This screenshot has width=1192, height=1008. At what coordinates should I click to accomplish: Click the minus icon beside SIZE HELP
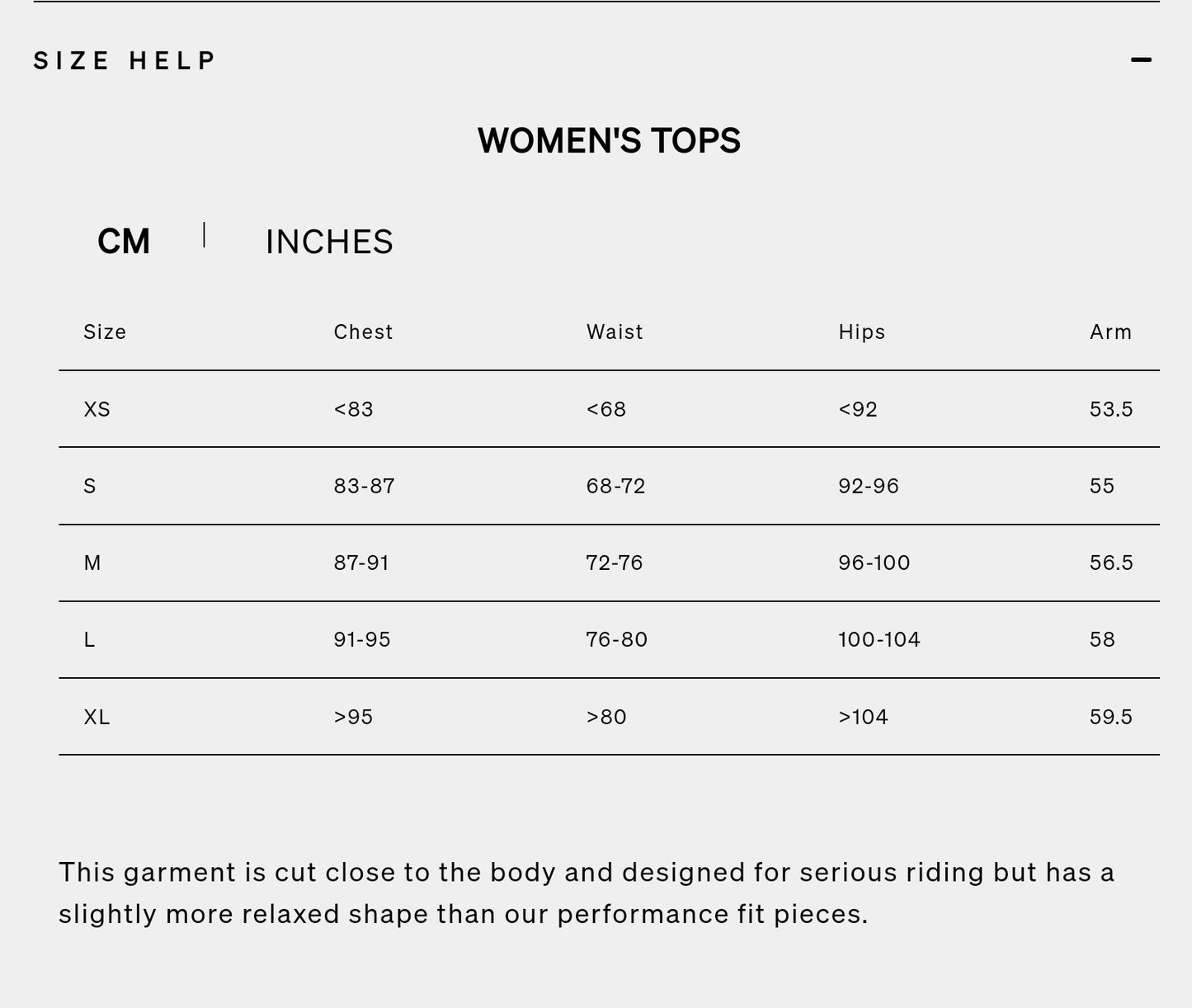tap(1141, 59)
